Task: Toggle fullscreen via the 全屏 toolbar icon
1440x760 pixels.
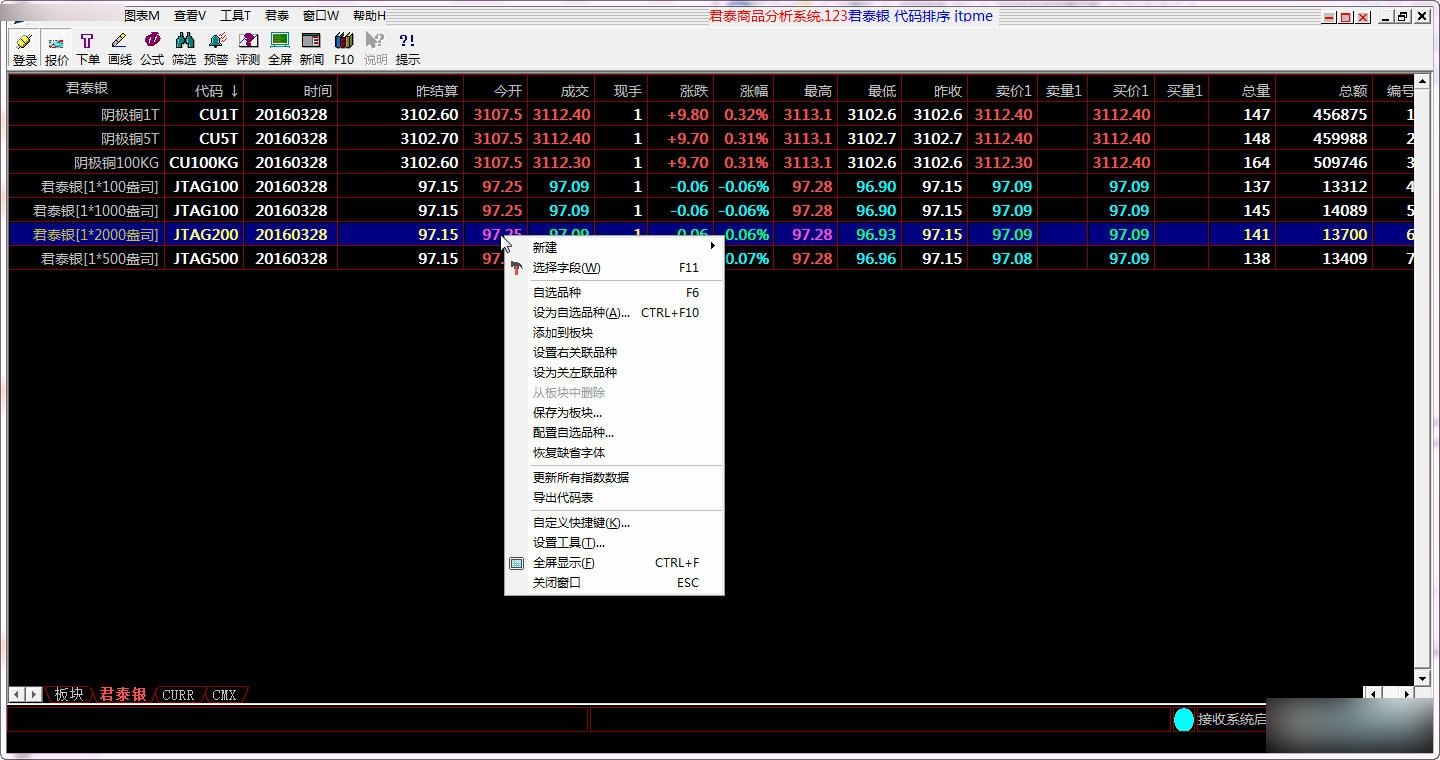Action: pos(280,48)
